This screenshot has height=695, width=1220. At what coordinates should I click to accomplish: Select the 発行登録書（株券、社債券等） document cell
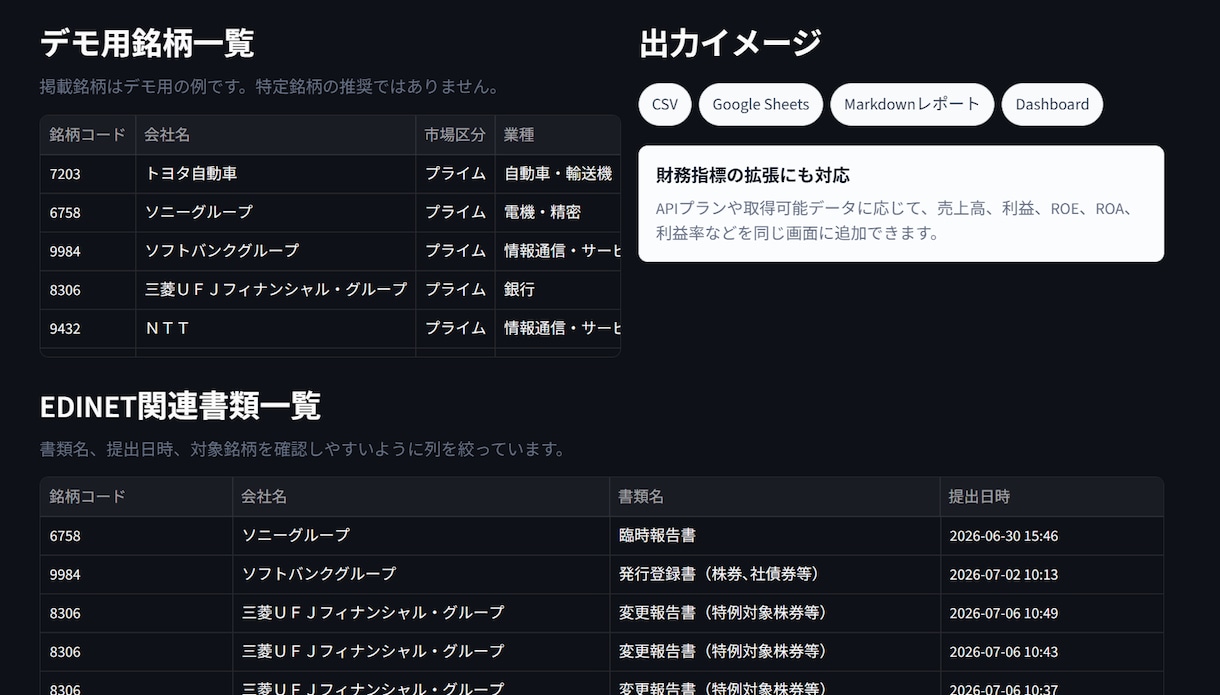[x=775, y=574]
